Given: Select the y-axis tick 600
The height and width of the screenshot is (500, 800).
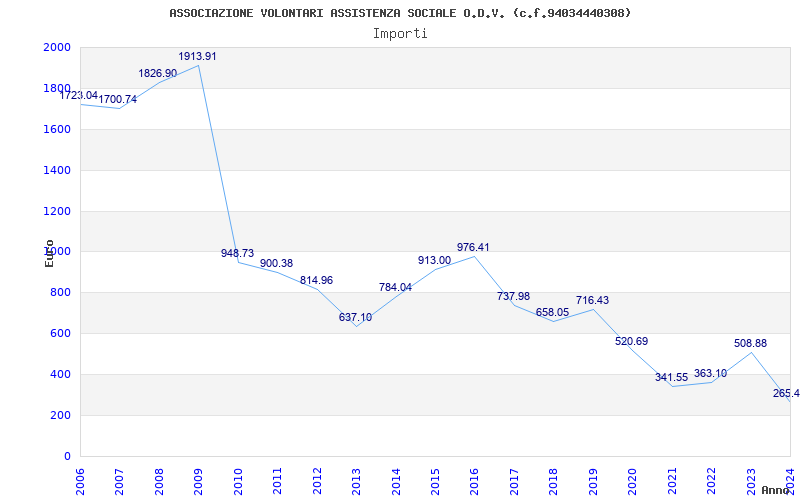Looking at the screenshot, I should [61, 334].
